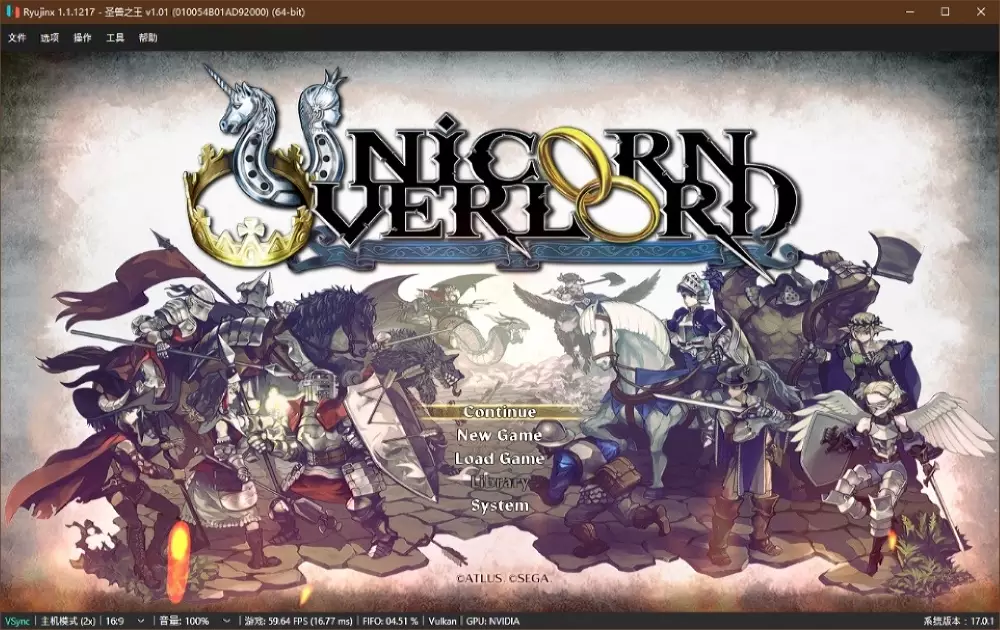Click the GPU: NVIDIA status label
This screenshot has width=1000, height=630.
[492, 621]
